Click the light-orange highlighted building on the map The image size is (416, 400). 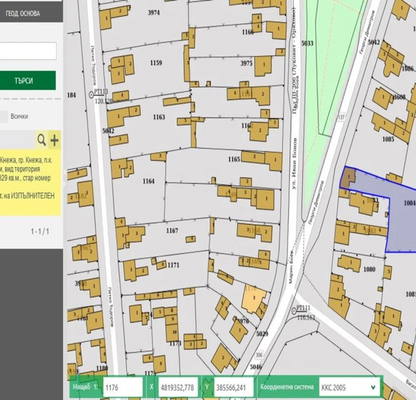[254, 298]
